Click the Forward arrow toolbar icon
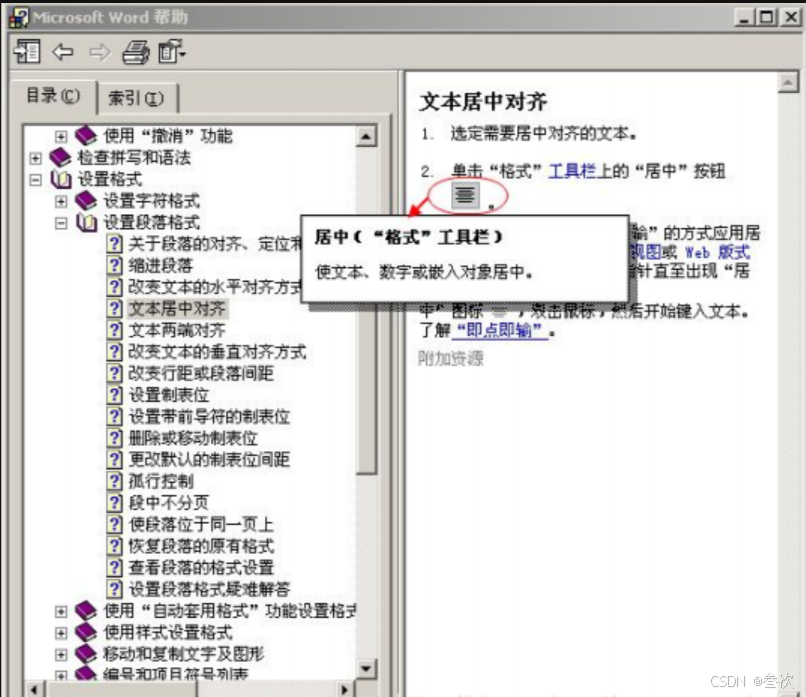 click(100, 52)
